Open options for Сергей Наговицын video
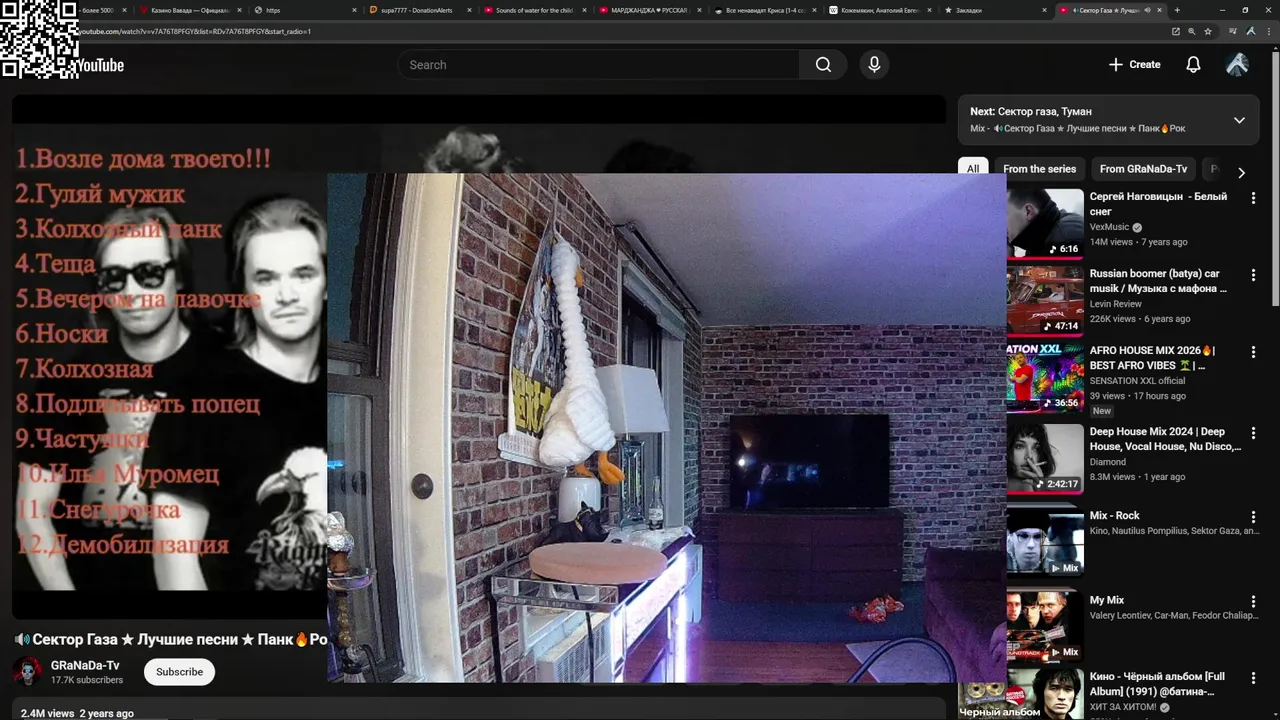The width and height of the screenshot is (1280, 720). (1253, 198)
